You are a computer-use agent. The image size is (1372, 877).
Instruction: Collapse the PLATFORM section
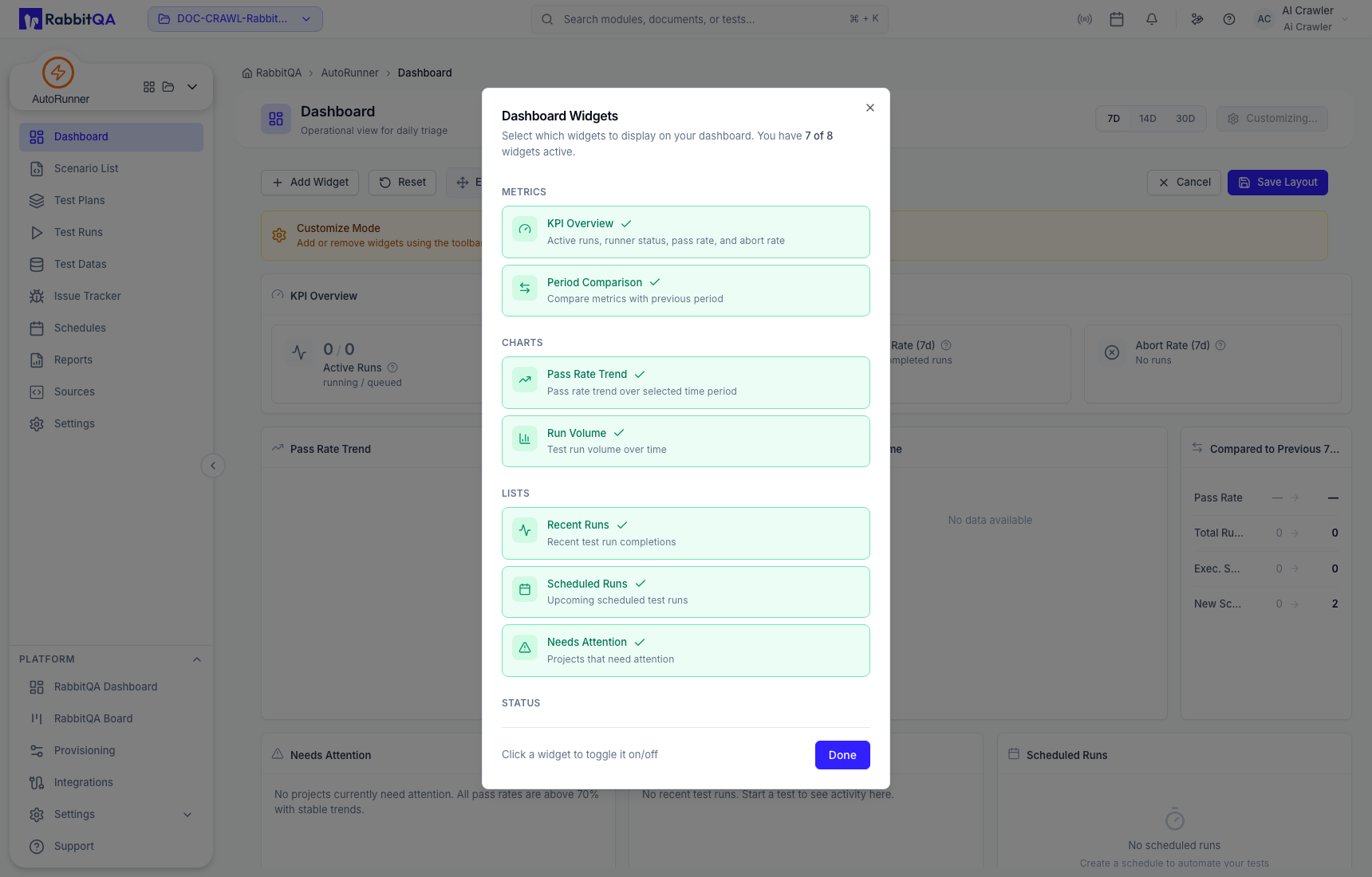[x=197, y=659]
